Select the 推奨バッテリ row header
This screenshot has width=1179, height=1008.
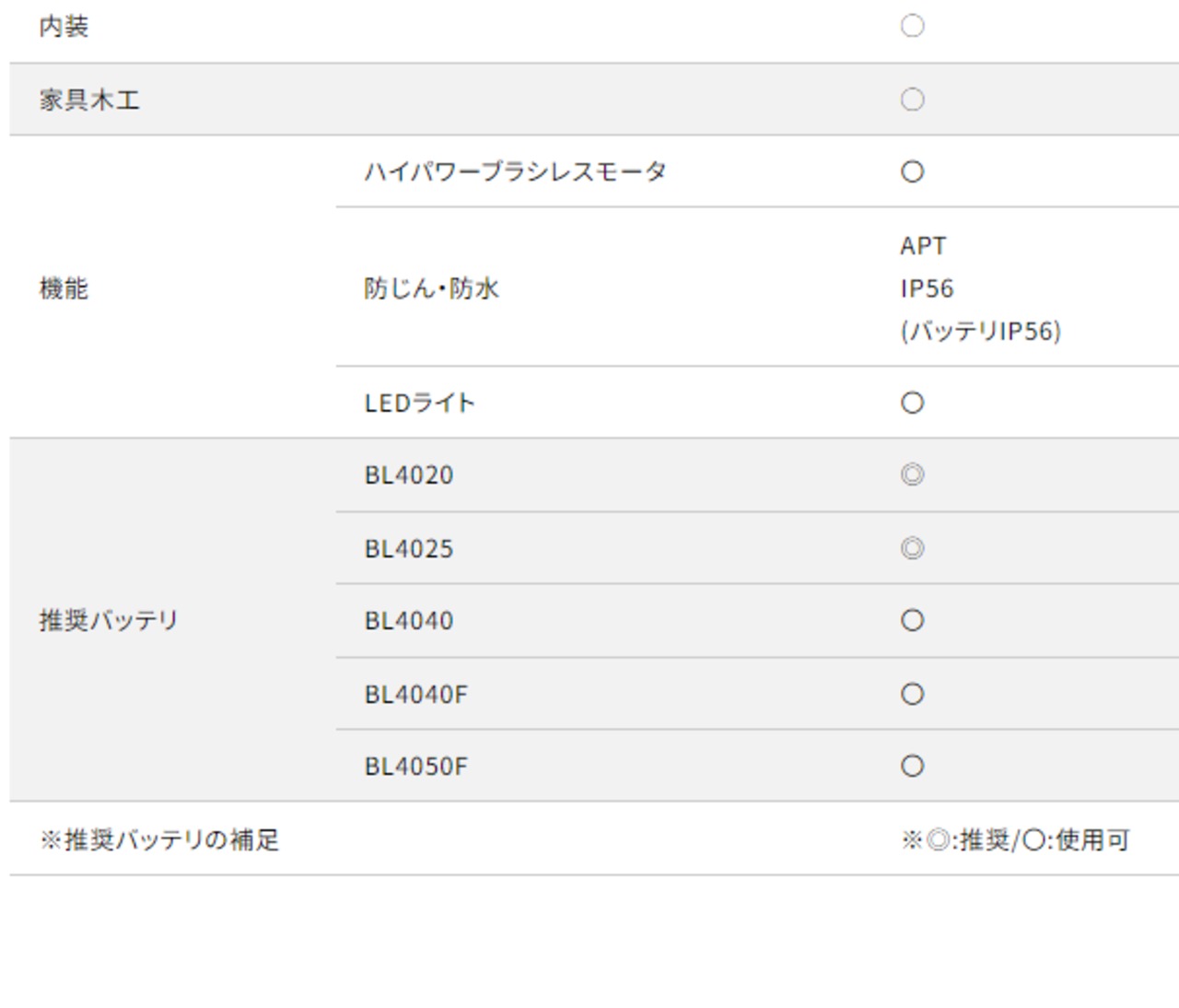[109, 620]
